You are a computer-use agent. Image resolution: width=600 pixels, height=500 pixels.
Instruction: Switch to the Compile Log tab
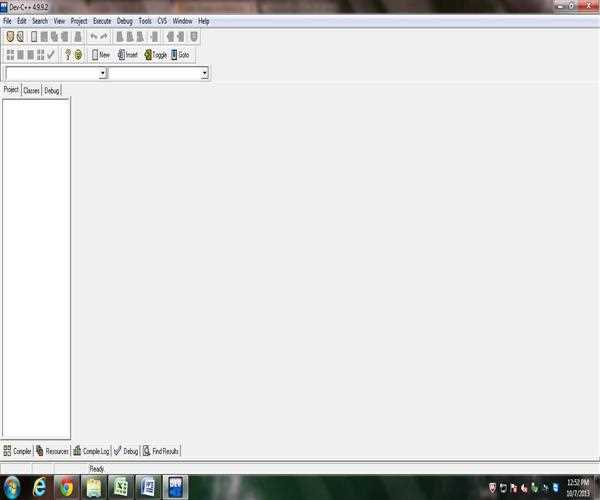(90, 451)
